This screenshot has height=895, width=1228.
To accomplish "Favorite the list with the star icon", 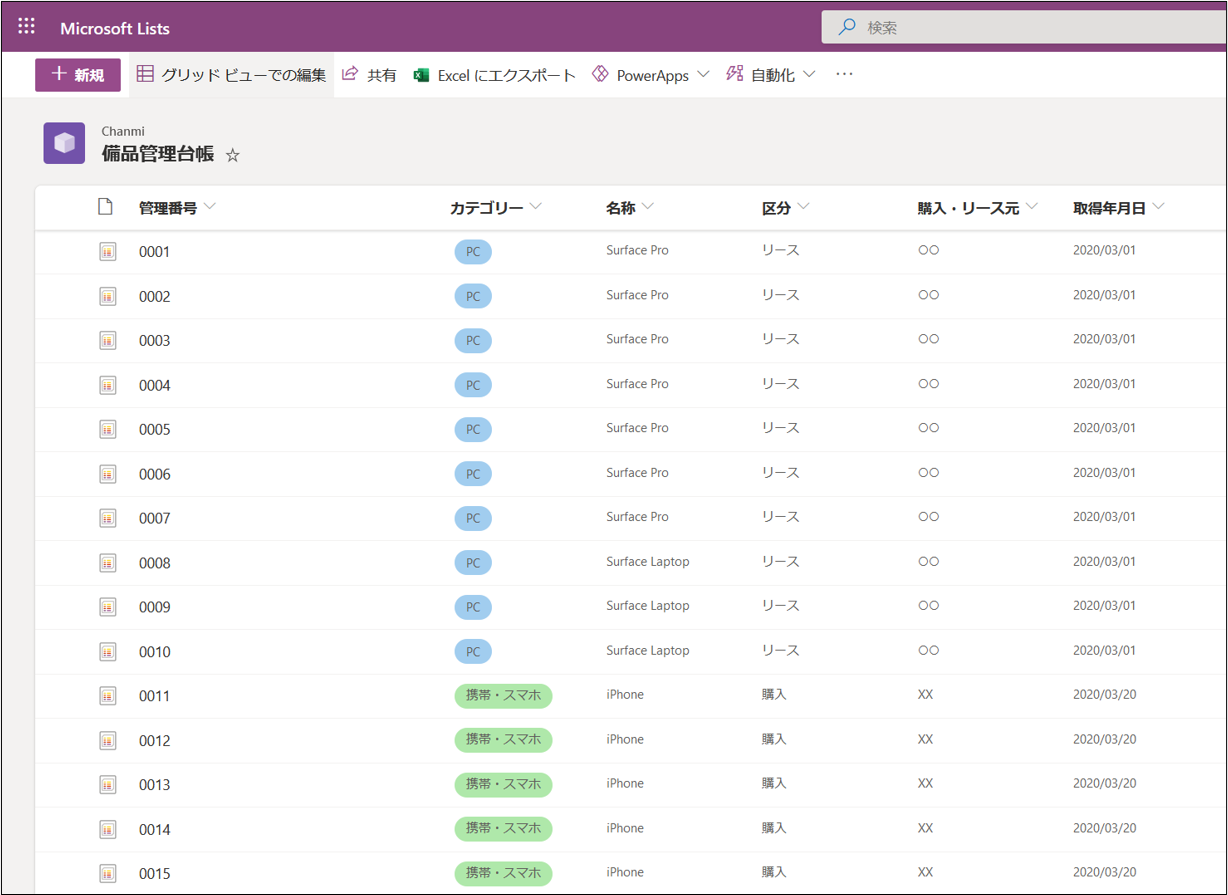I will coord(233,155).
